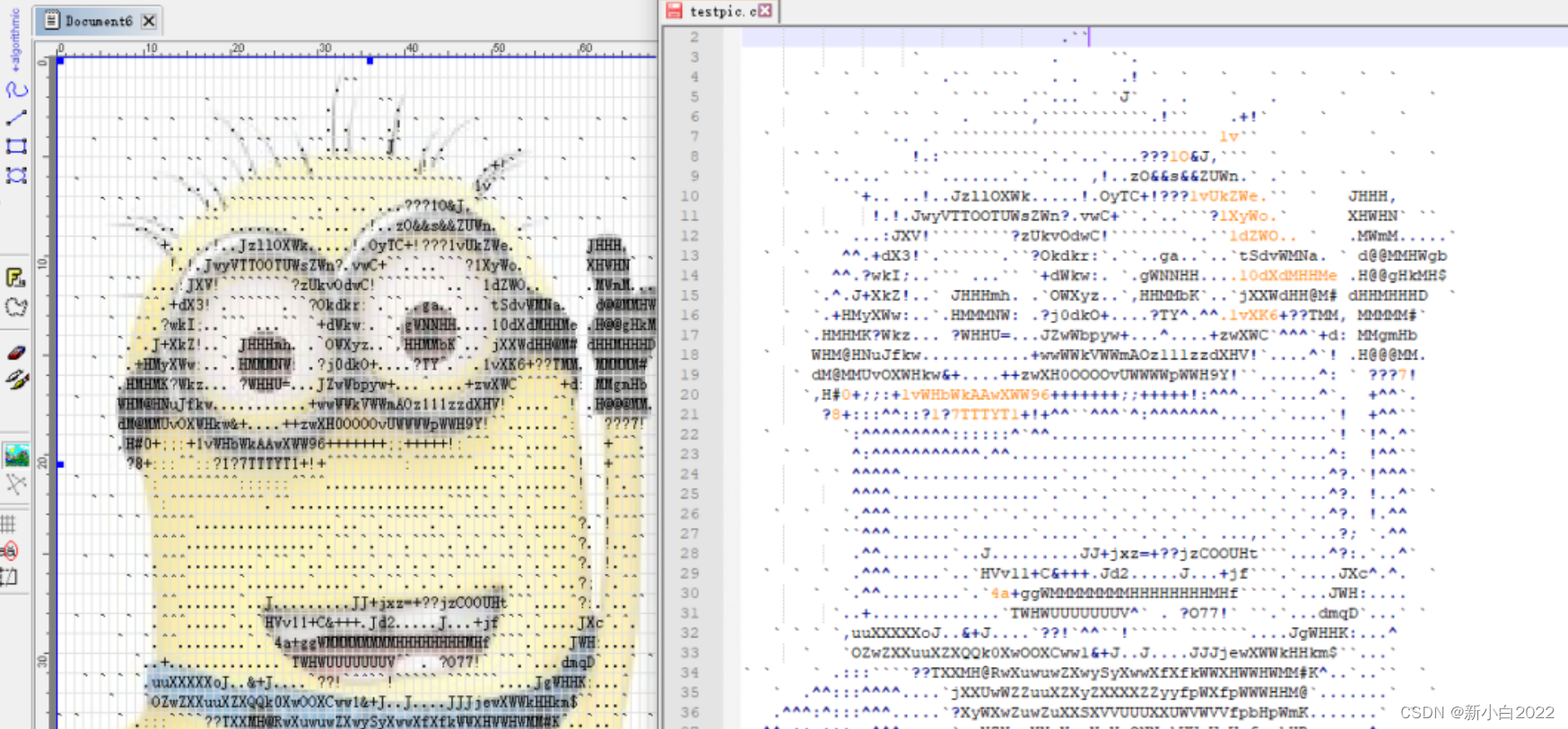Click the bottom character tool icon

click(9, 576)
